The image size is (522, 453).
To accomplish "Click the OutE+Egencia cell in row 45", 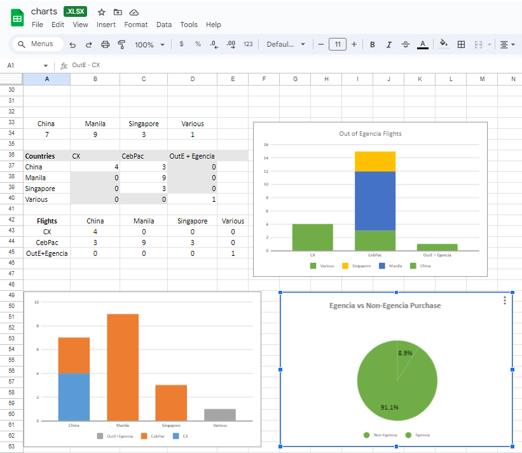I will coord(47,253).
